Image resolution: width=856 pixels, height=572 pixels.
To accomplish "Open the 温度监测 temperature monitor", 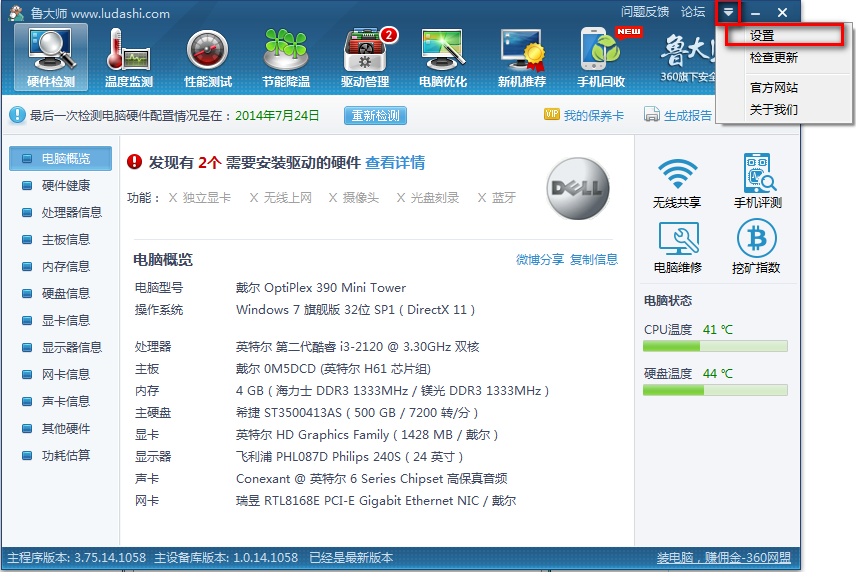I will click(129, 57).
